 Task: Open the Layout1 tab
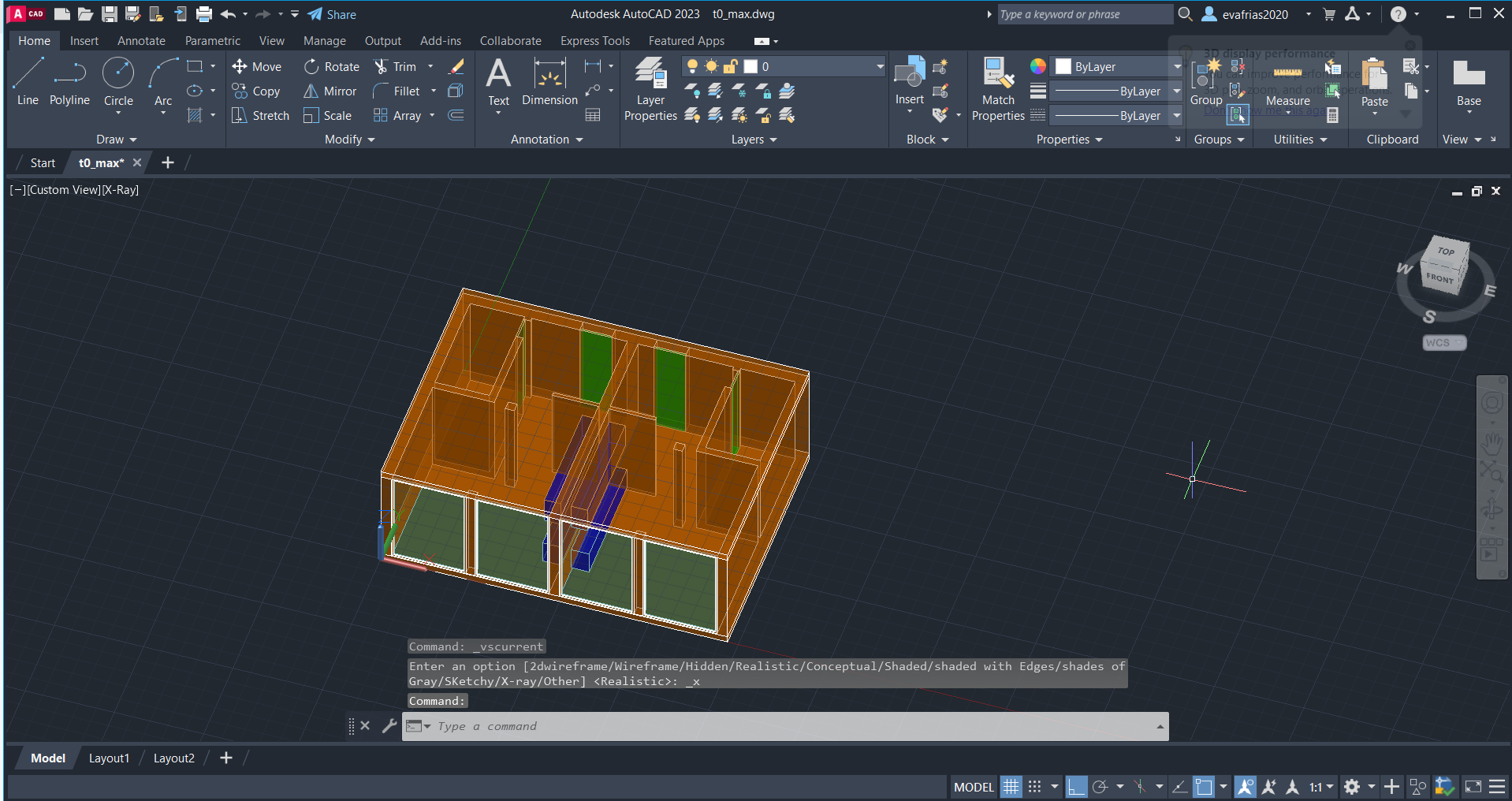tap(109, 758)
